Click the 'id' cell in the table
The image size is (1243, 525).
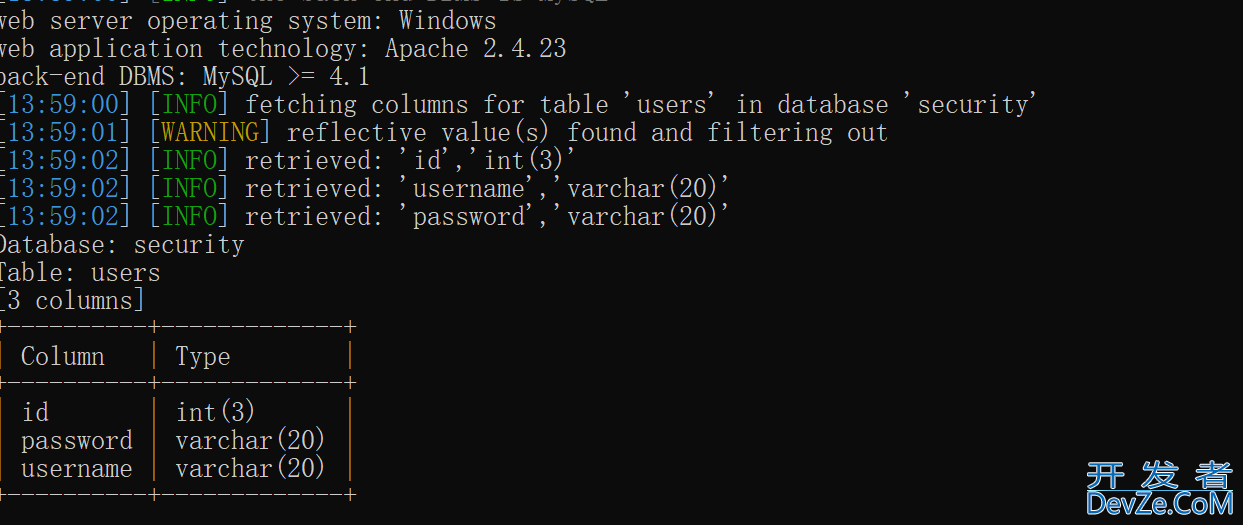point(35,412)
